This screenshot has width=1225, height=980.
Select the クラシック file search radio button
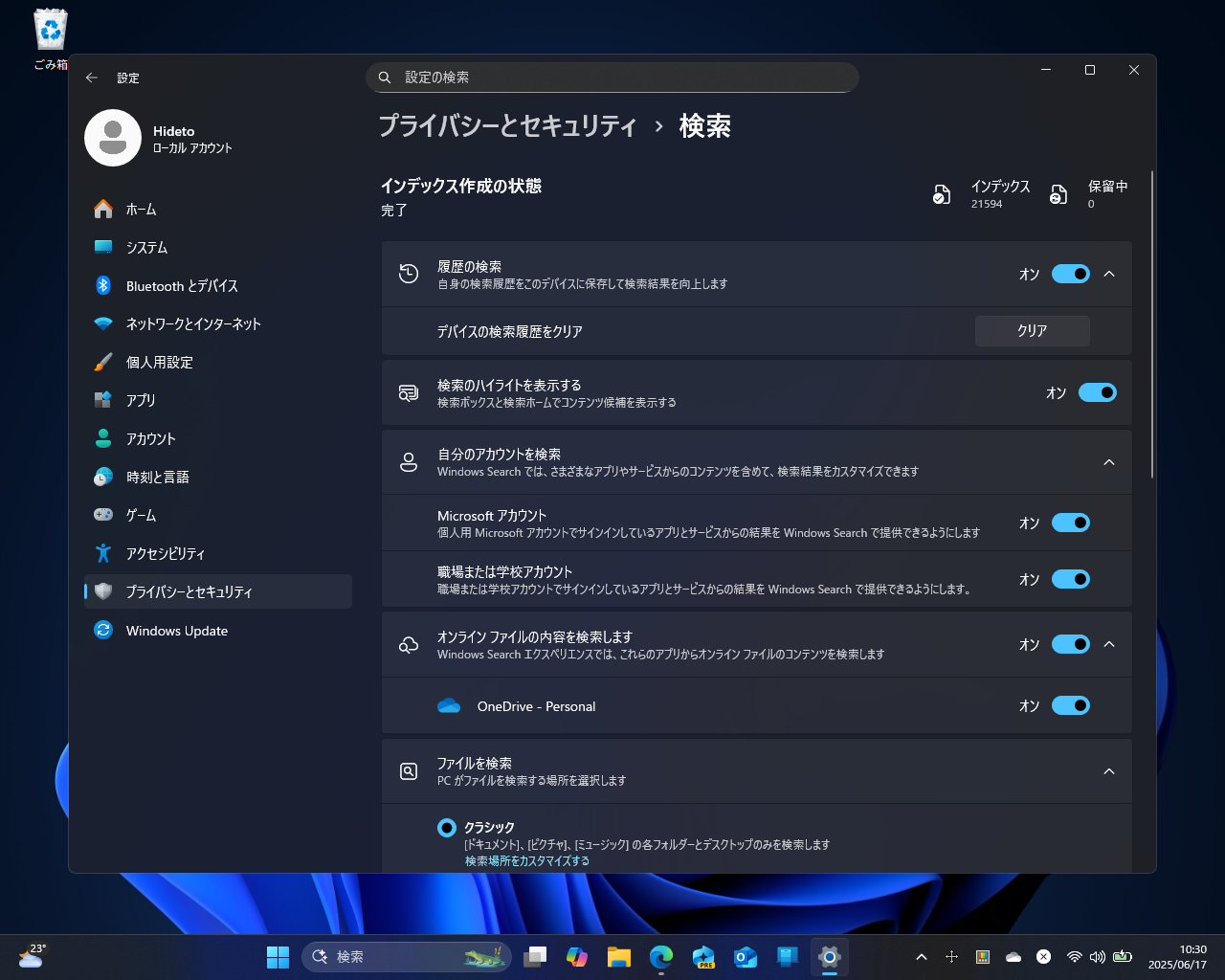(445, 827)
